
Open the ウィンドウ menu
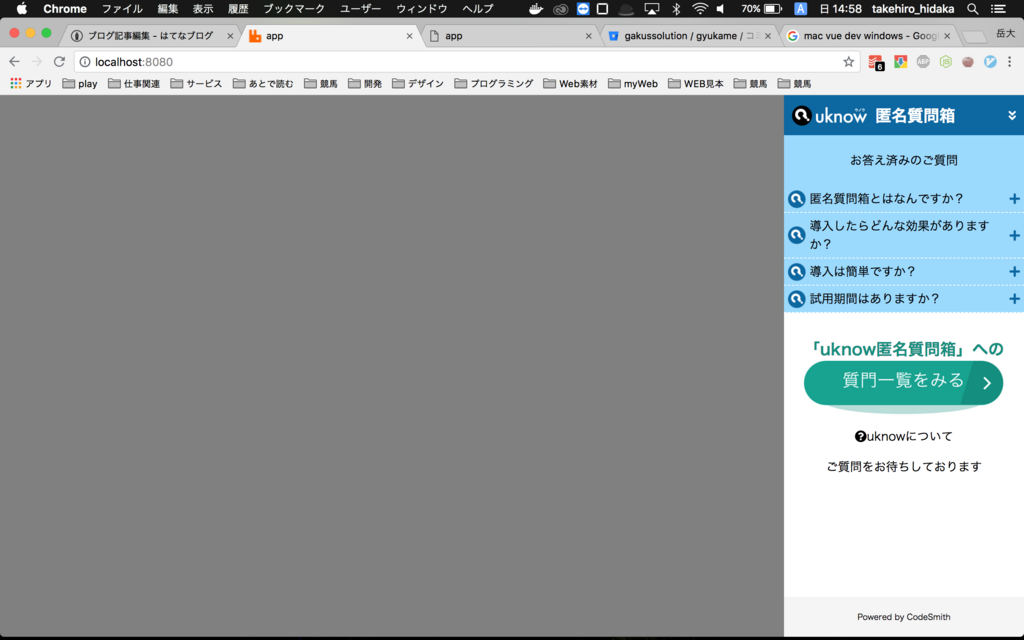point(422,8)
